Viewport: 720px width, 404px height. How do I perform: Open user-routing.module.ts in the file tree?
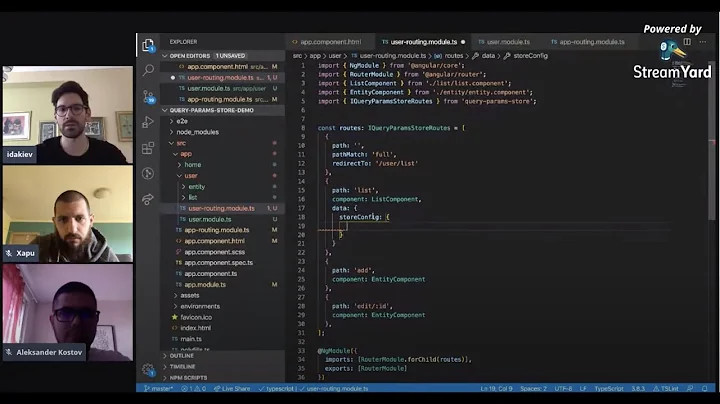pos(223,208)
